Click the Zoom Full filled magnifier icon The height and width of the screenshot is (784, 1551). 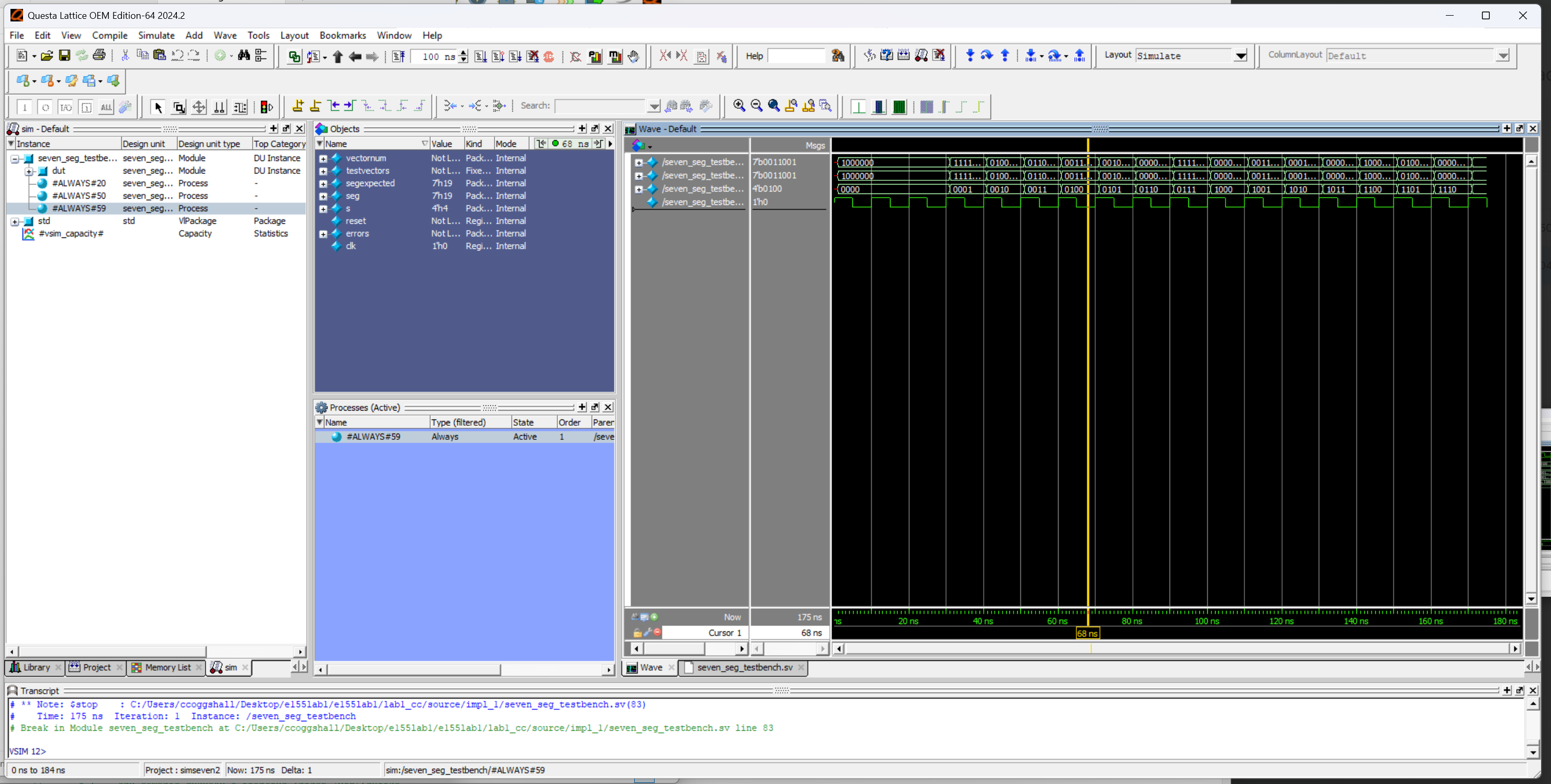(x=774, y=106)
